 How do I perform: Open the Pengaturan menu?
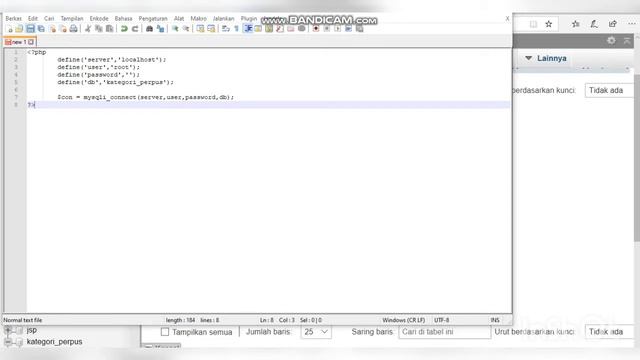[x=153, y=18]
